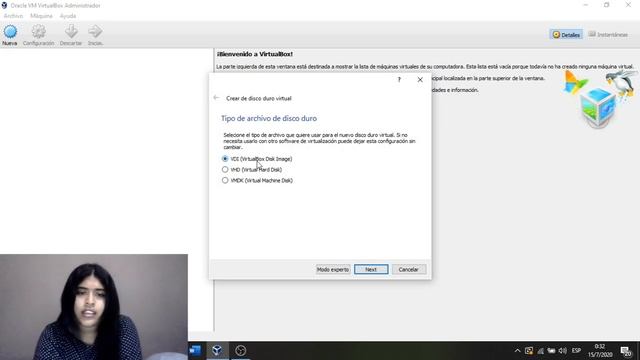Click the Descartar arrow icon
Viewport: 640px width, 360px height.
pos(71,31)
